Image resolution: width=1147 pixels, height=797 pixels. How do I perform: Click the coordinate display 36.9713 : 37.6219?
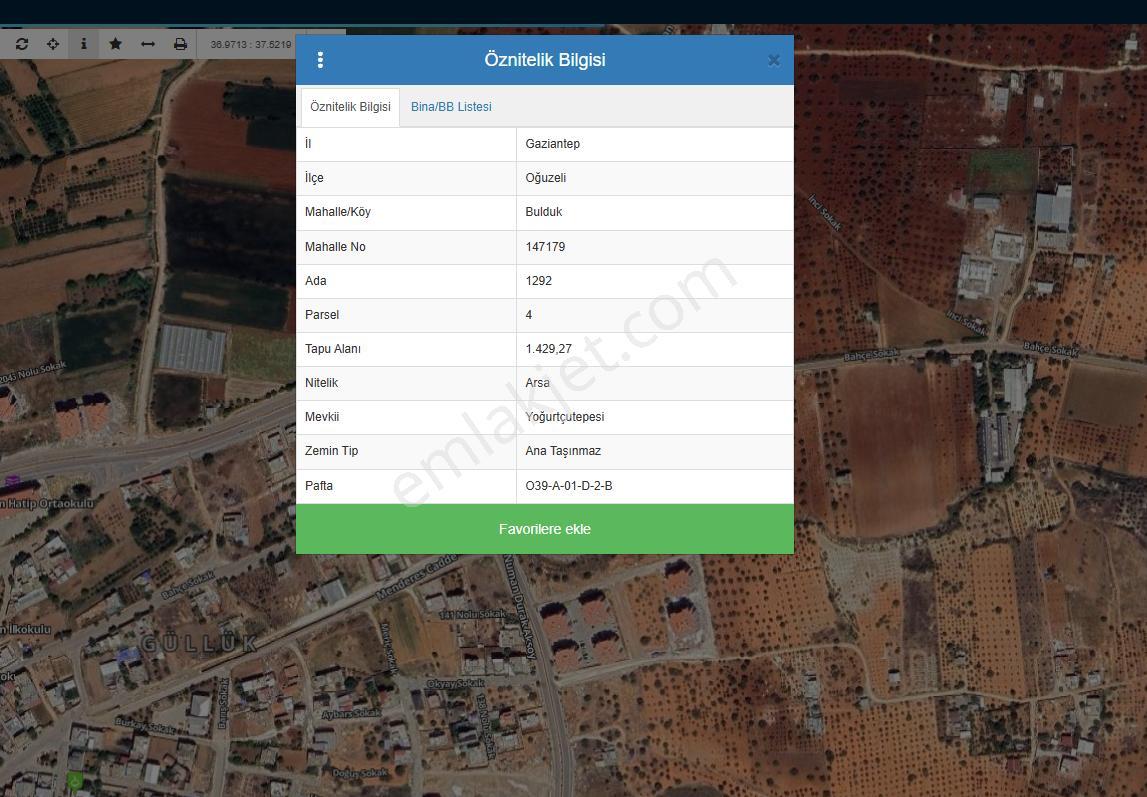(251, 44)
